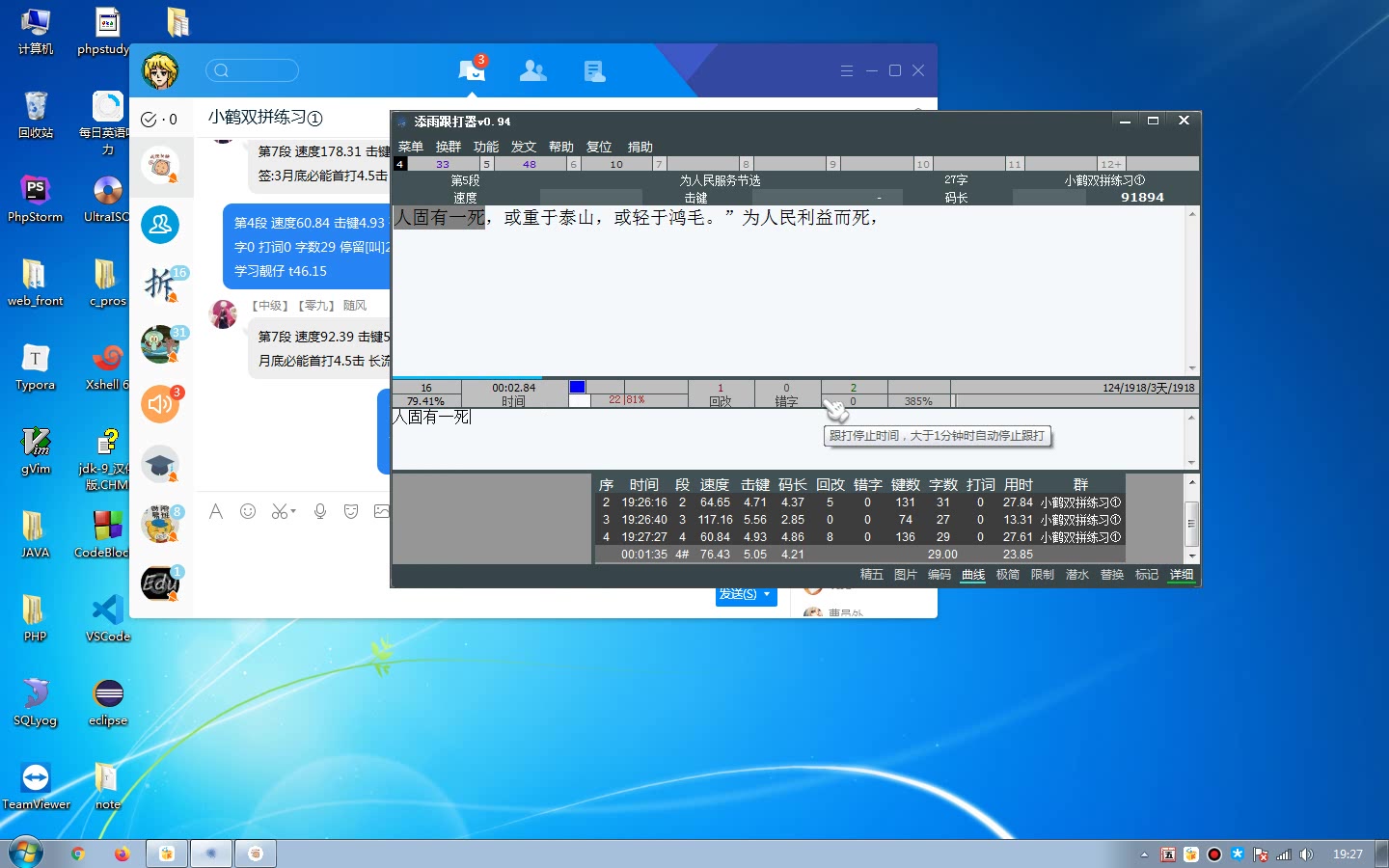Open the 拆 group conversation with 16 unread
Screen dimensions: 1389x868
160,285
